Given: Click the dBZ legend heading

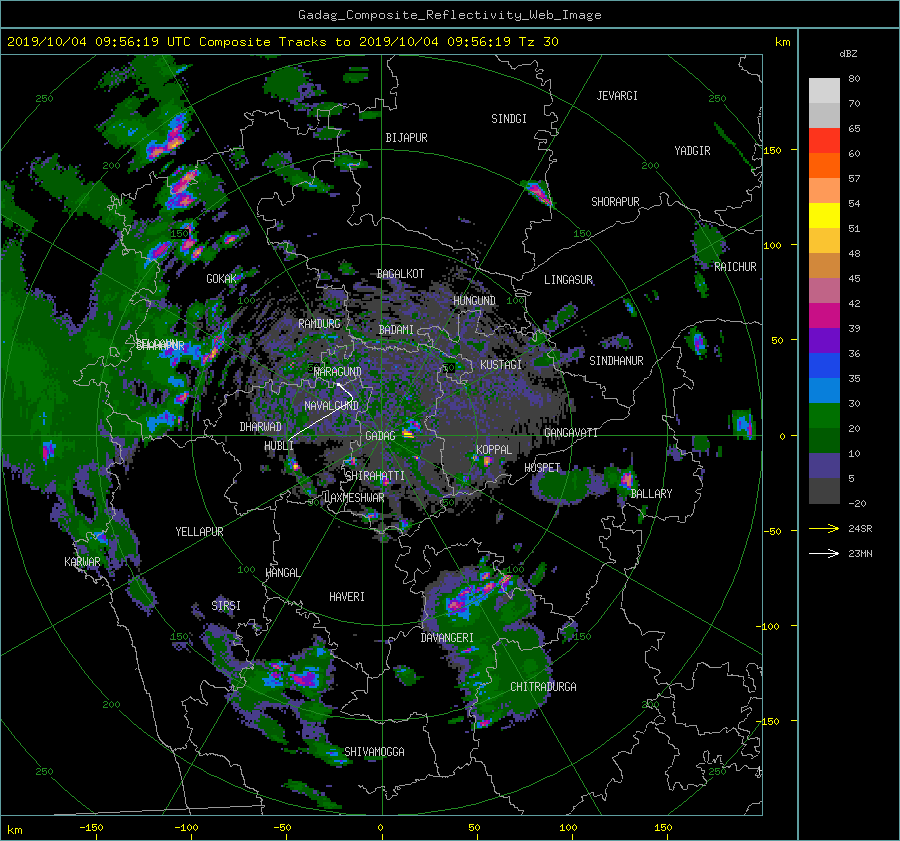Looking at the screenshot, I should coord(848,53).
